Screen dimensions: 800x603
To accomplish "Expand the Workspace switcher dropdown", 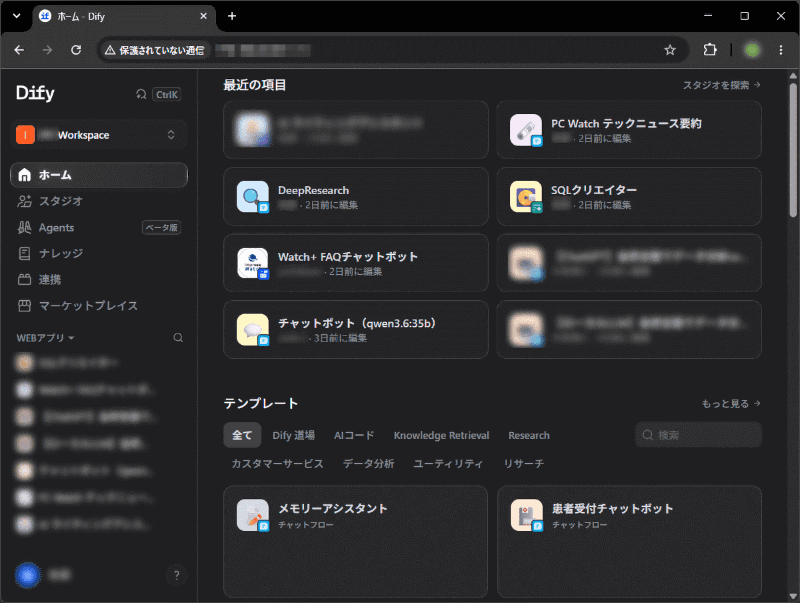I will pyautogui.click(x=99, y=135).
